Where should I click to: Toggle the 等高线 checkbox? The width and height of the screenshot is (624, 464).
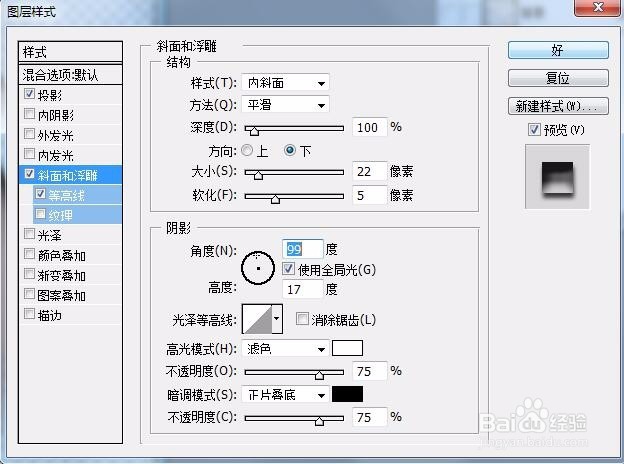click(x=40, y=194)
